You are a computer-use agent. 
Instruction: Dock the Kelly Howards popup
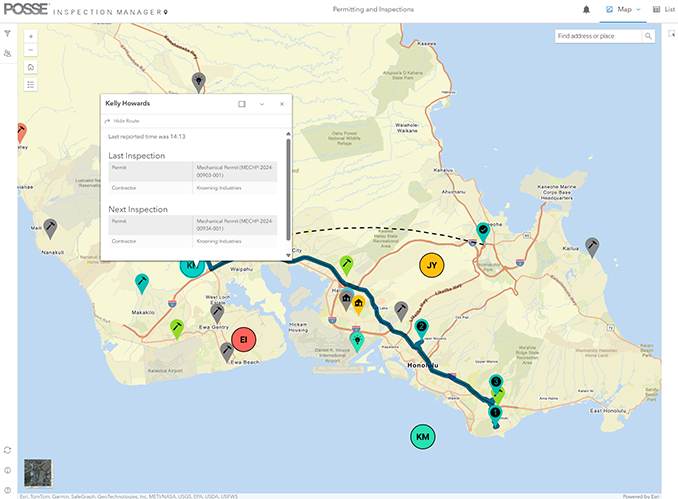[x=242, y=104]
